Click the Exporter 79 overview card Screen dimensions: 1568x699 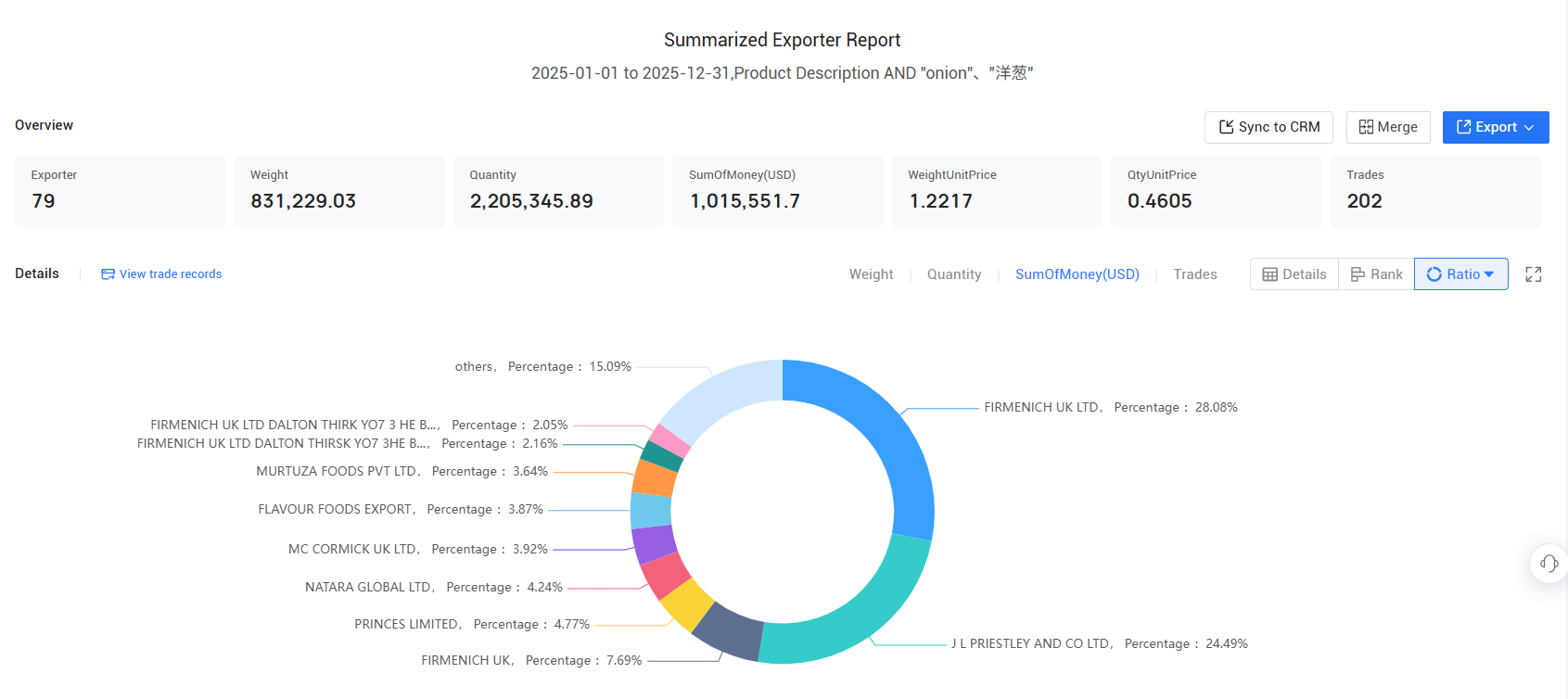[121, 191]
